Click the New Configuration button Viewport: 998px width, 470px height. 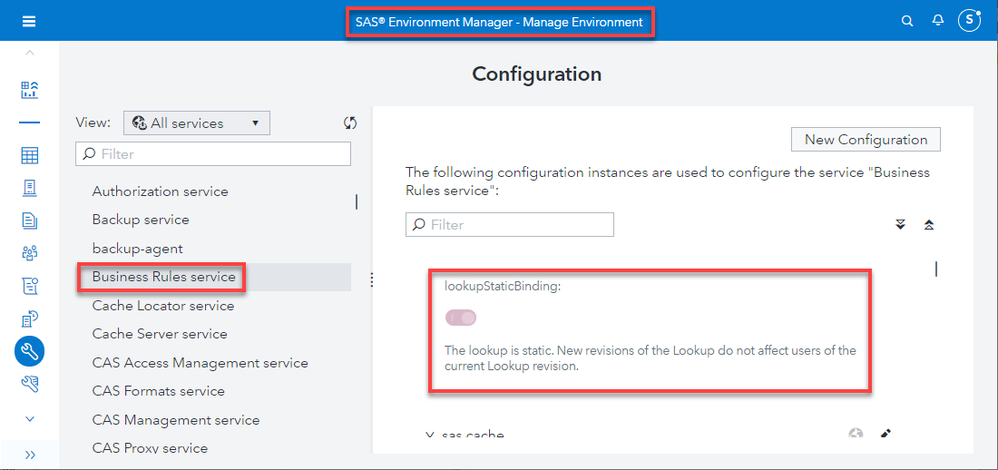(x=866, y=140)
